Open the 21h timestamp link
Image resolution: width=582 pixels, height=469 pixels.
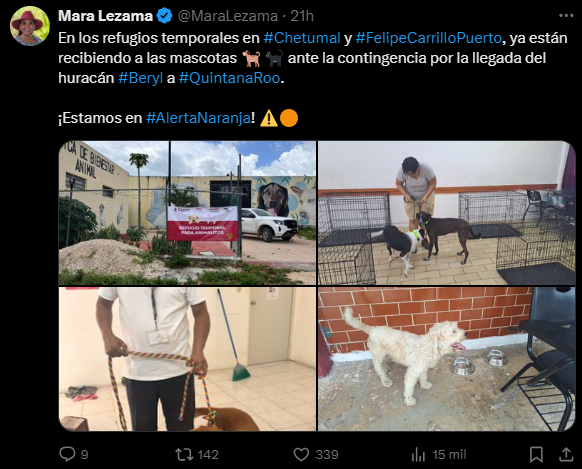pyautogui.click(x=302, y=16)
